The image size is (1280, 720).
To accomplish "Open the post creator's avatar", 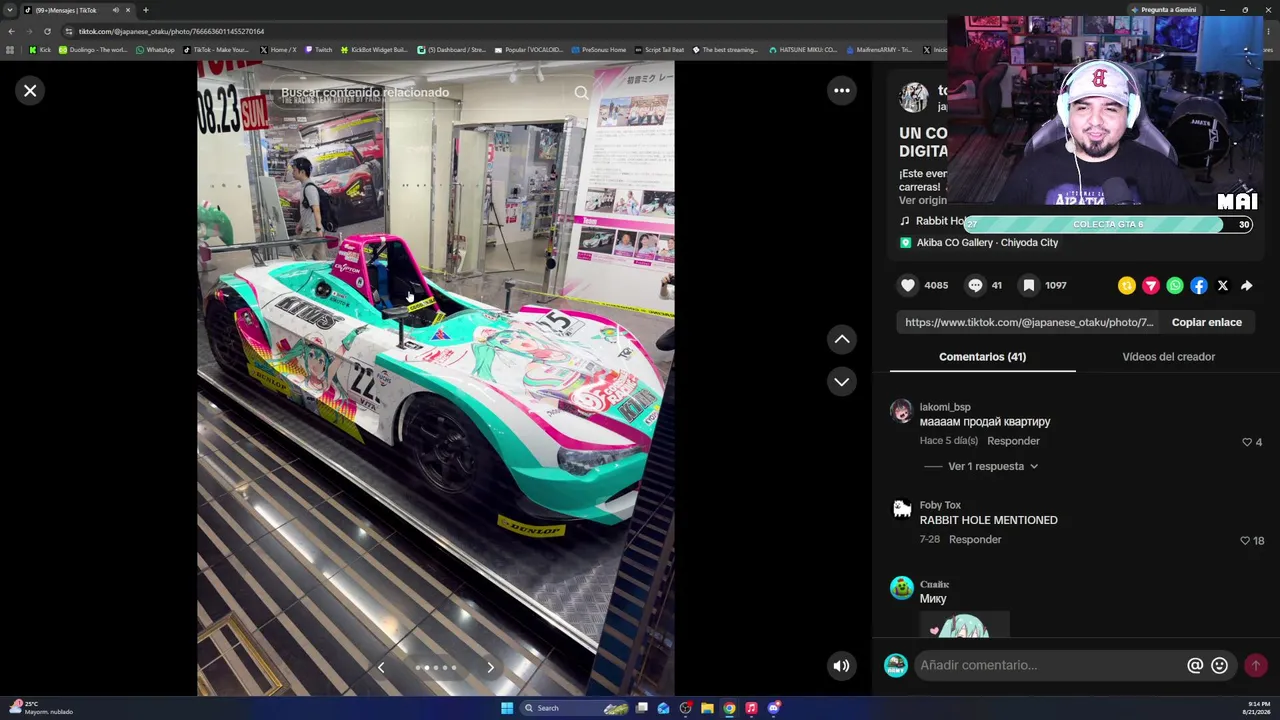I will (913, 98).
